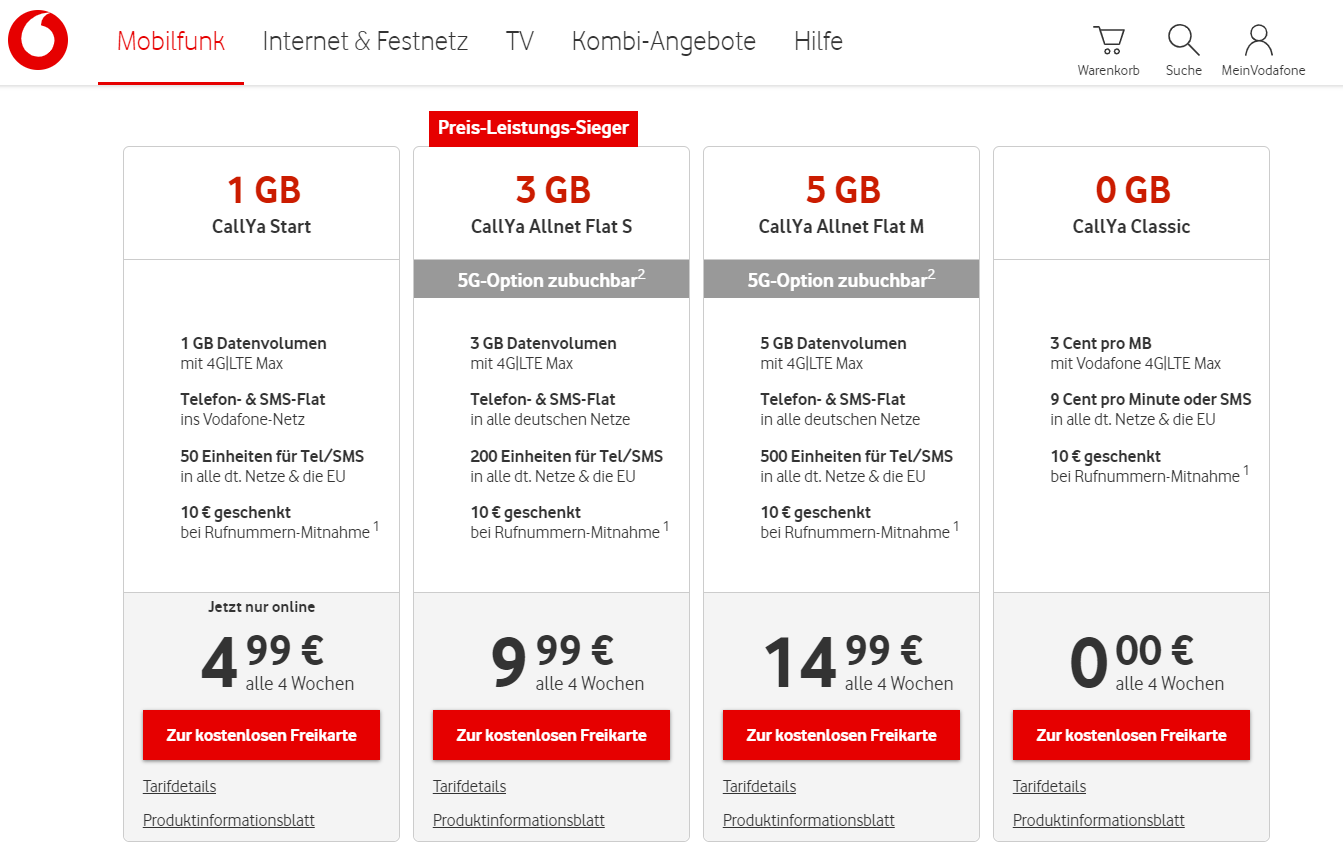Open the Internet & Festnetz menu
The height and width of the screenshot is (859, 1343).
click(x=365, y=41)
